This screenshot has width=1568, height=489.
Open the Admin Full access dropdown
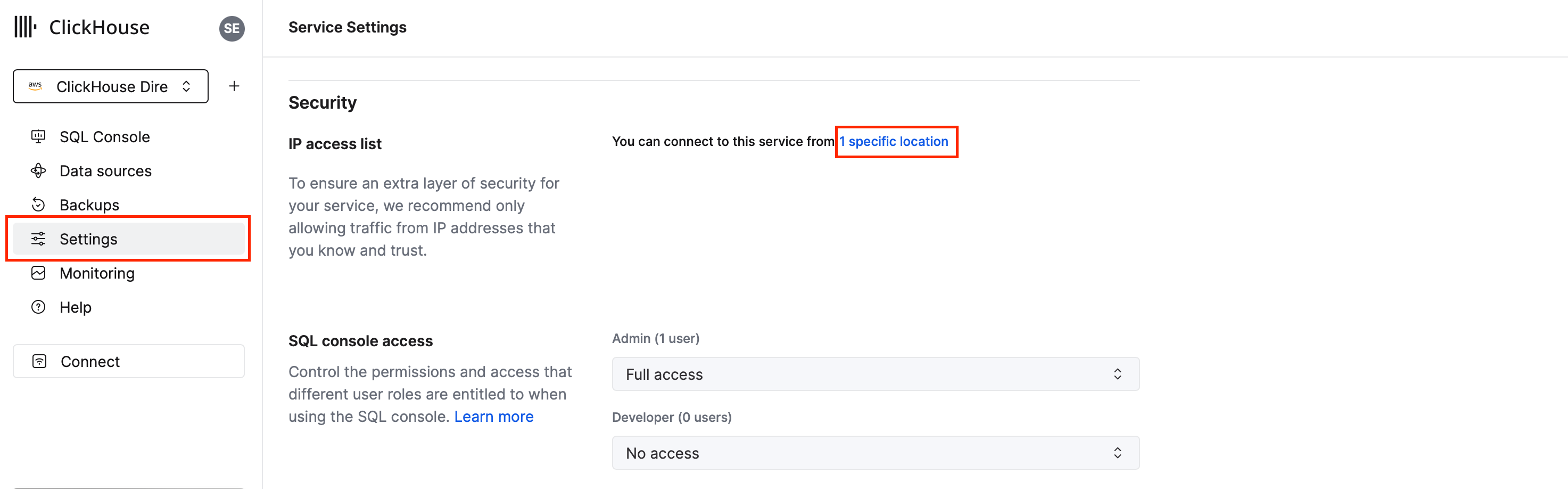pos(876,374)
